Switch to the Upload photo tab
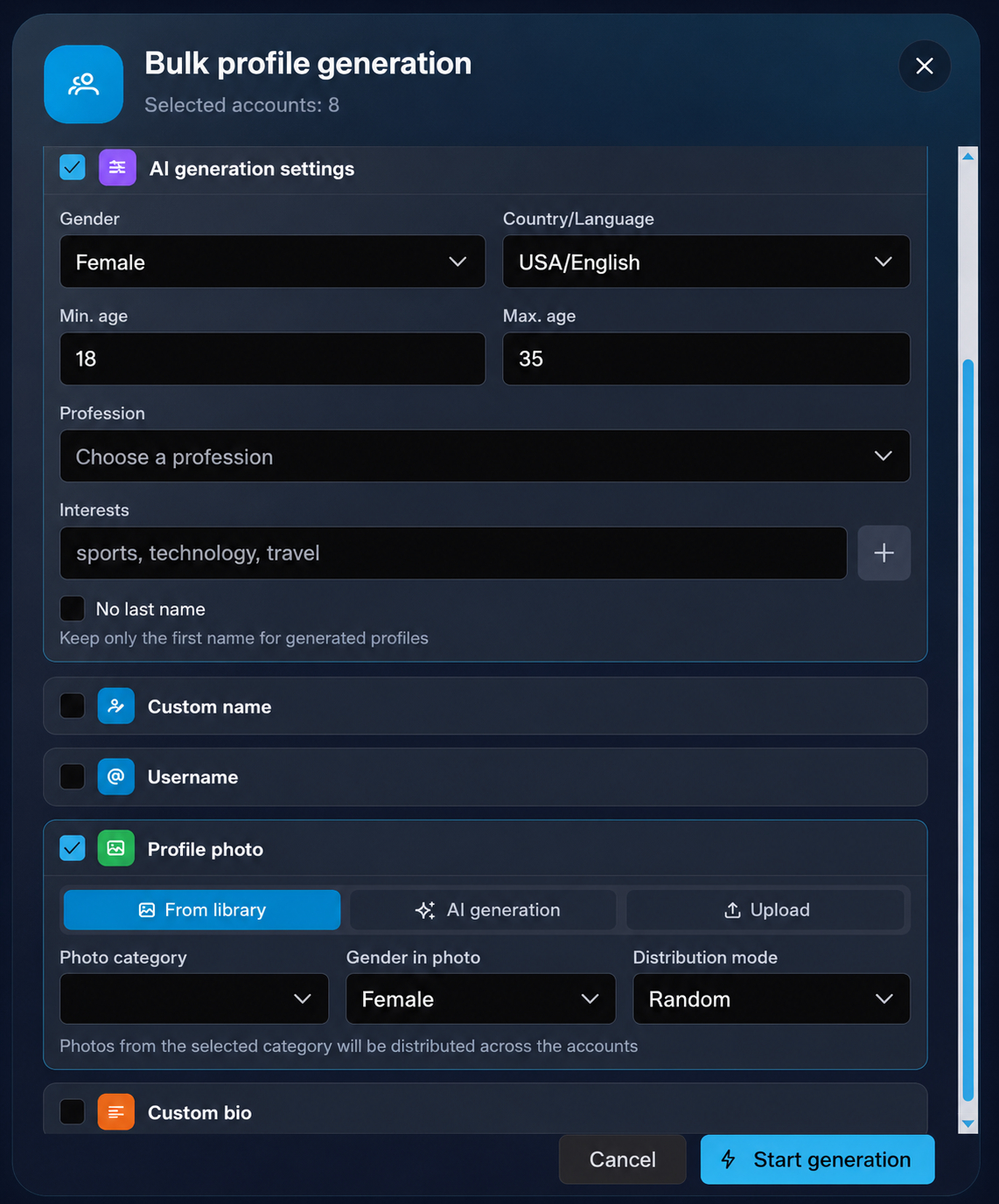Viewport: 999px width, 1204px height. (x=765, y=909)
